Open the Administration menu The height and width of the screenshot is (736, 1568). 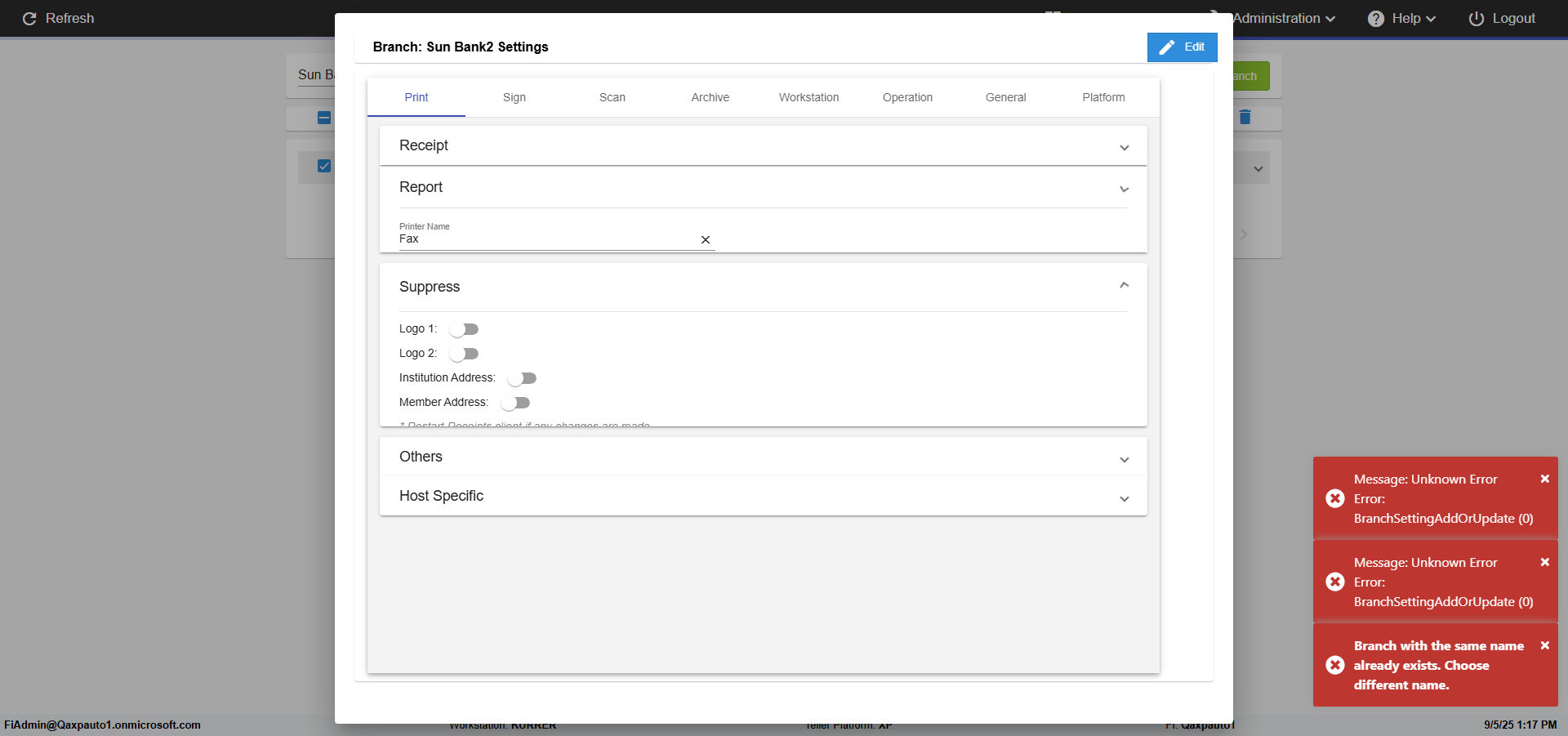tap(1283, 19)
